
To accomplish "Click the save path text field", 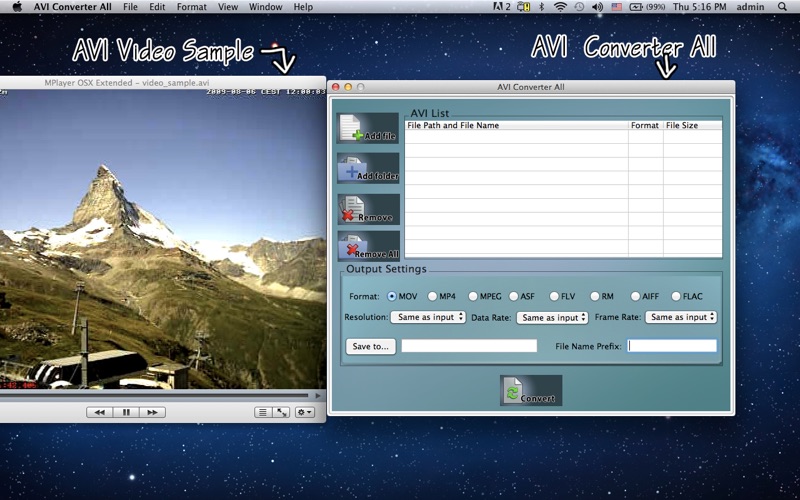I will pos(469,346).
